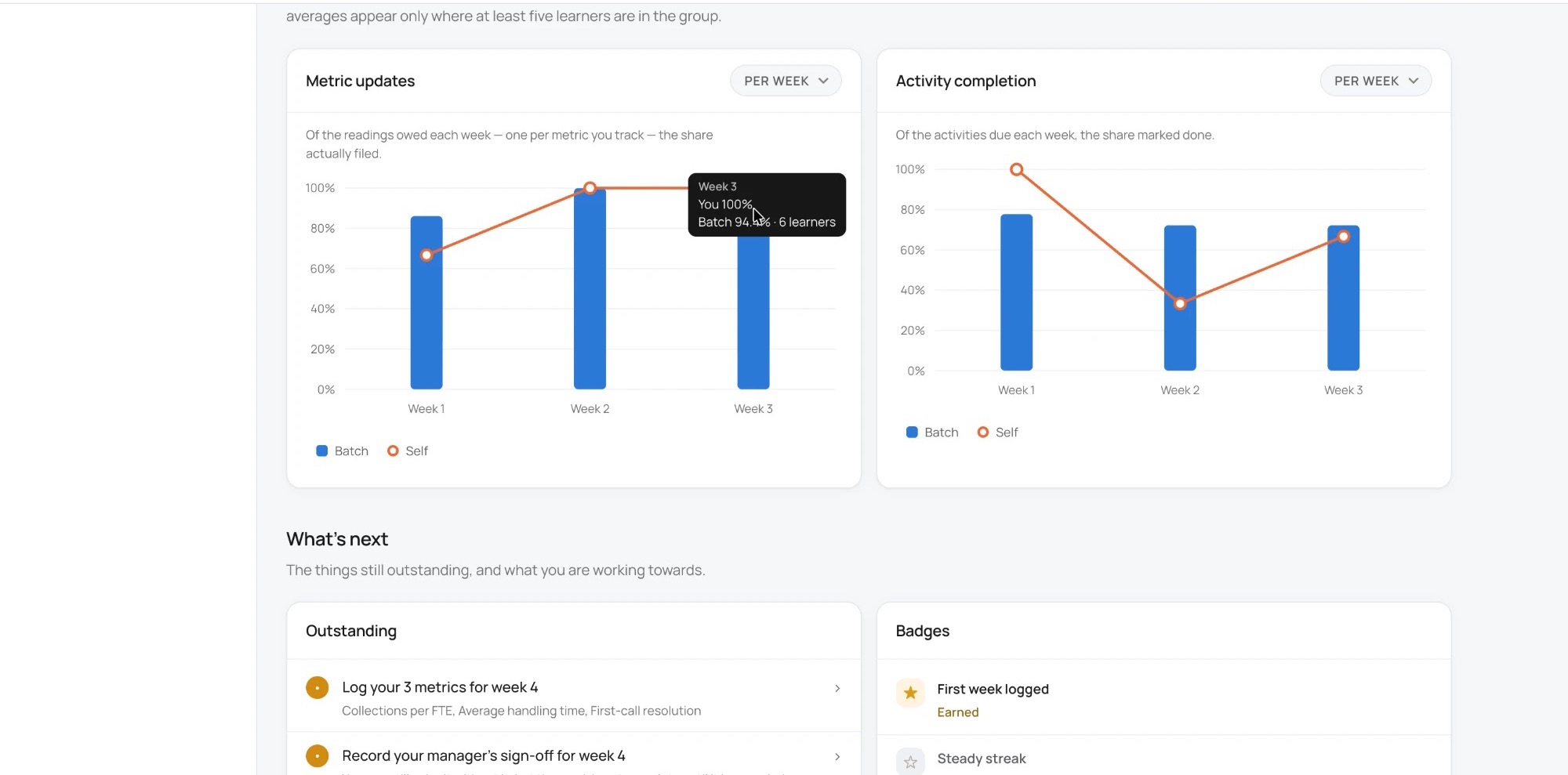Toggle Batch legend in Activity completion chart

click(932, 432)
